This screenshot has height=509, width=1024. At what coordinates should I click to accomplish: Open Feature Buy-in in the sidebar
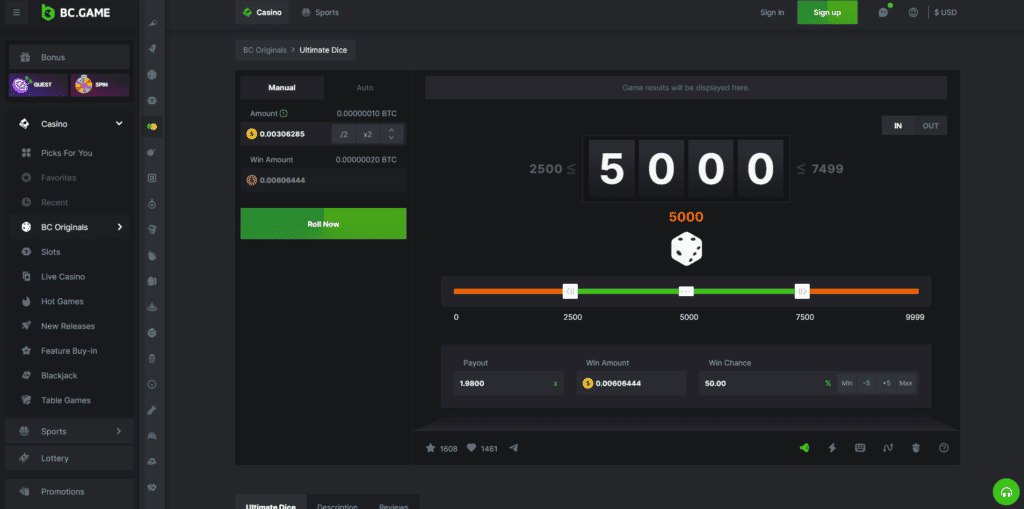[x=69, y=351]
